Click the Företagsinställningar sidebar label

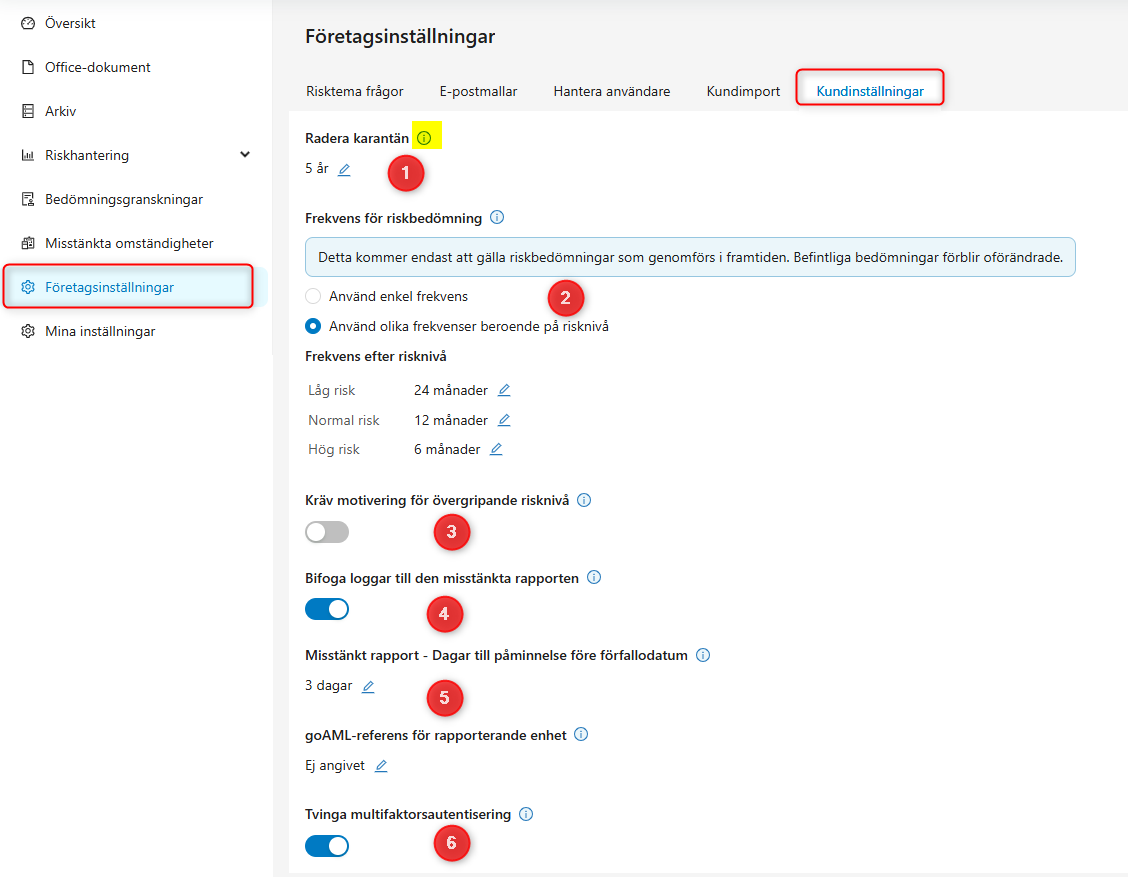click(x=109, y=287)
